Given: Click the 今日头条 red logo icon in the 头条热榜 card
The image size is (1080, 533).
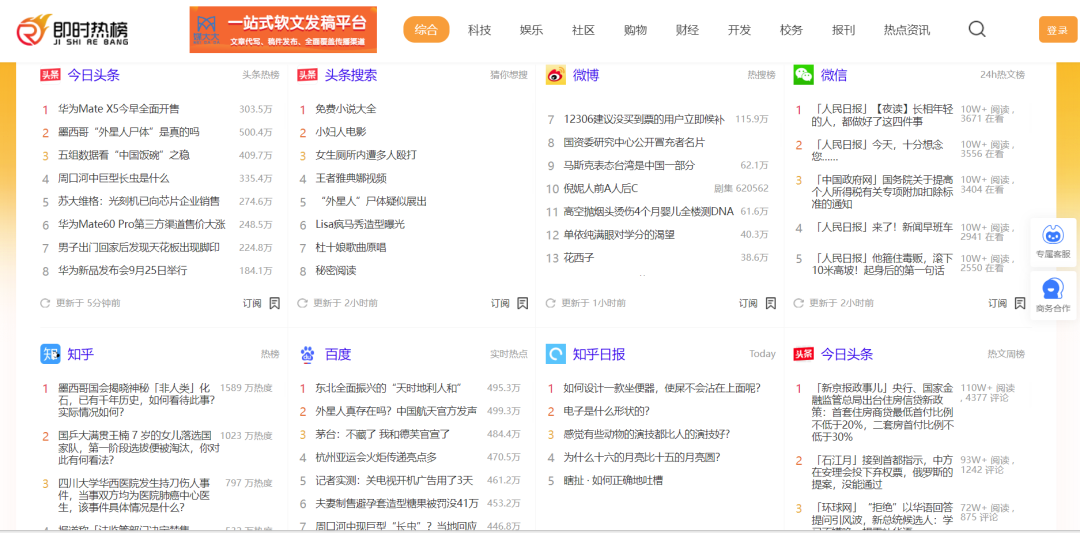Looking at the screenshot, I should (50, 75).
